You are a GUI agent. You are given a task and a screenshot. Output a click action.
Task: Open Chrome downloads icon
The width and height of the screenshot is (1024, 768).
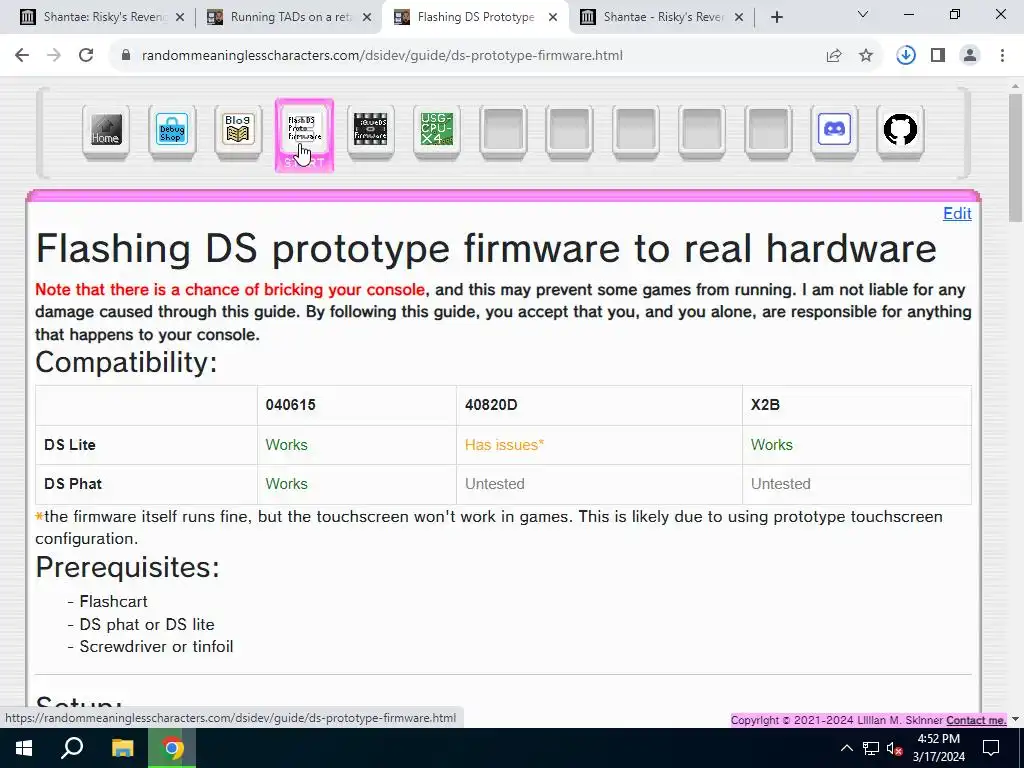coord(906,56)
